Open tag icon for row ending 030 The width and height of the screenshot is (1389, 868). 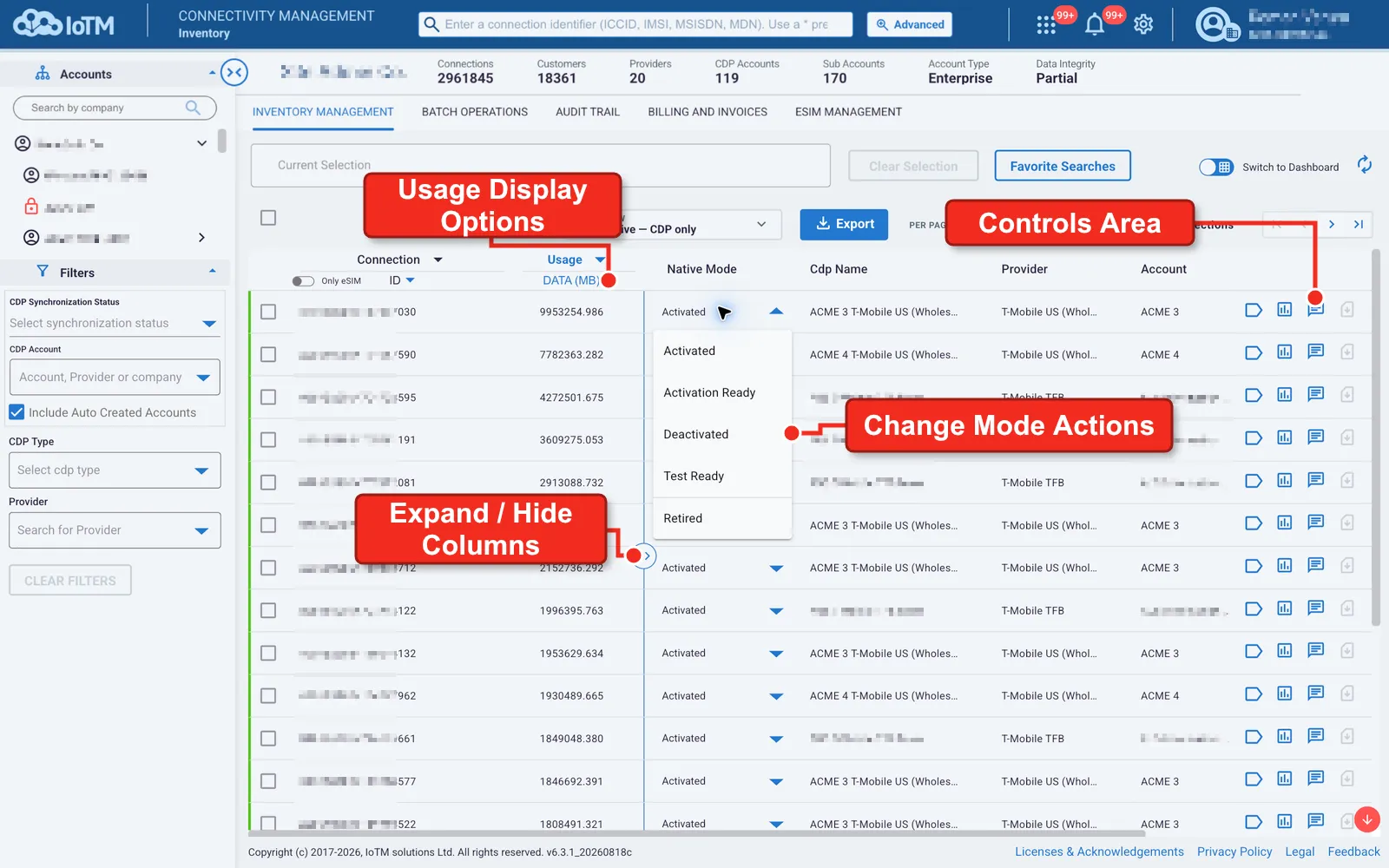pos(1253,311)
